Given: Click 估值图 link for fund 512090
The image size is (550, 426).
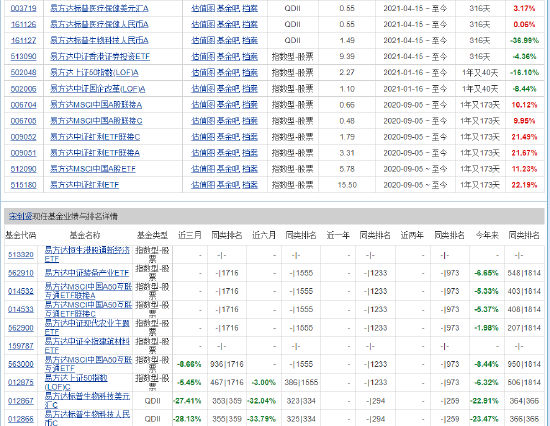Looking at the screenshot, I should pos(203,169).
